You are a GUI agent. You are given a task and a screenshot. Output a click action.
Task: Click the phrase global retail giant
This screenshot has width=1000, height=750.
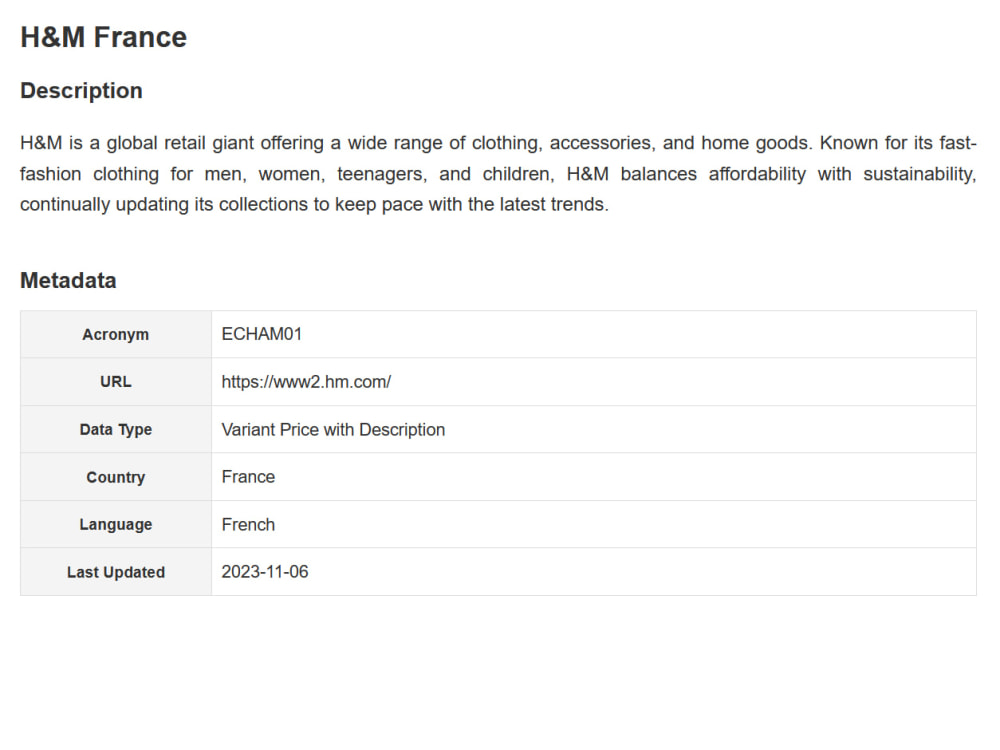point(180,143)
